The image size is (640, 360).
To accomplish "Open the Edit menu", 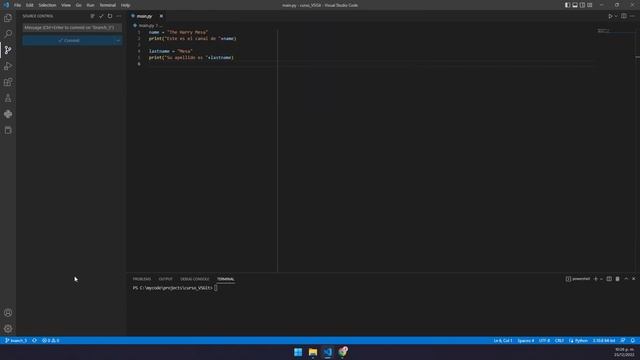I will [x=30, y=5].
